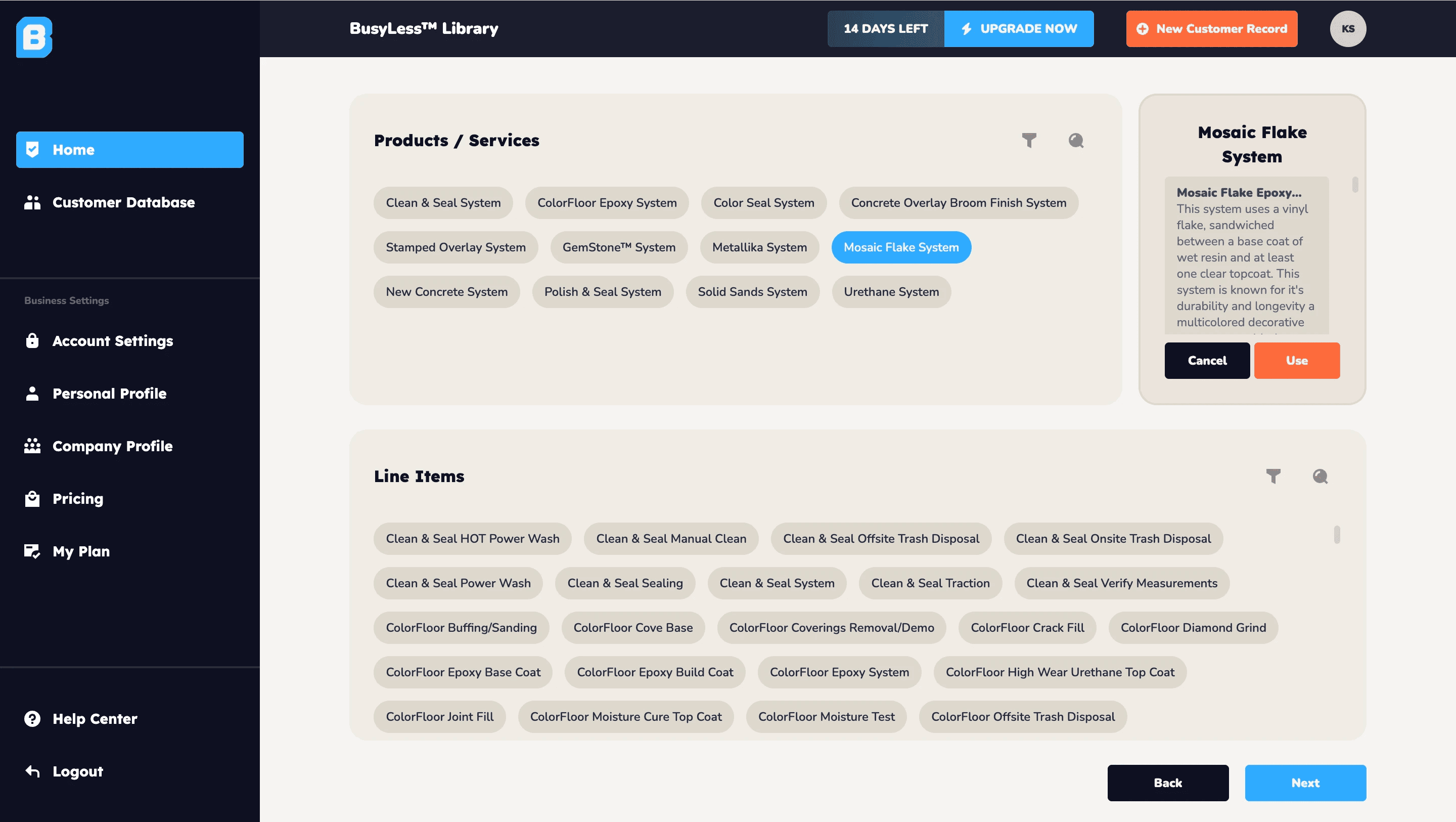Click the search icon in Products / Services
1456x822 pixels.
click(x=1076, y=140)
